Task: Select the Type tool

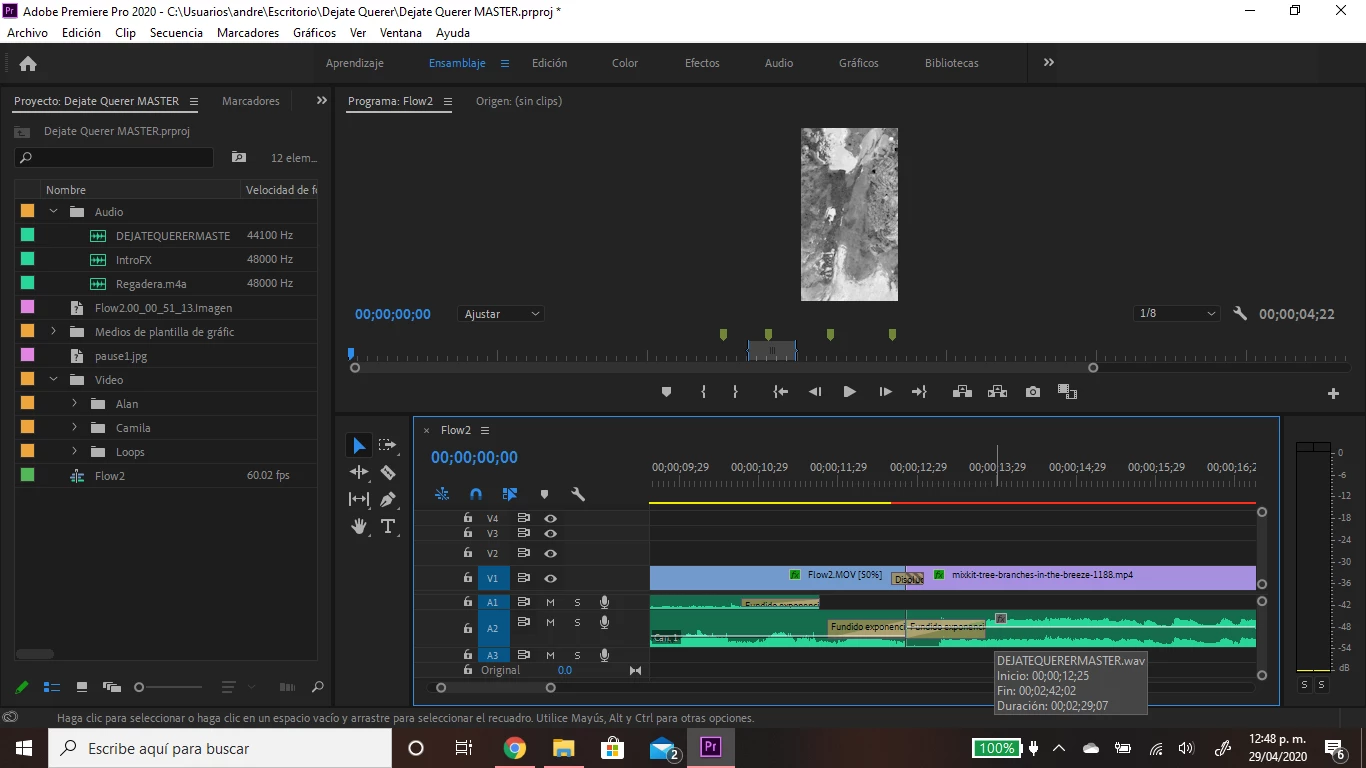Action: point(388,526)
